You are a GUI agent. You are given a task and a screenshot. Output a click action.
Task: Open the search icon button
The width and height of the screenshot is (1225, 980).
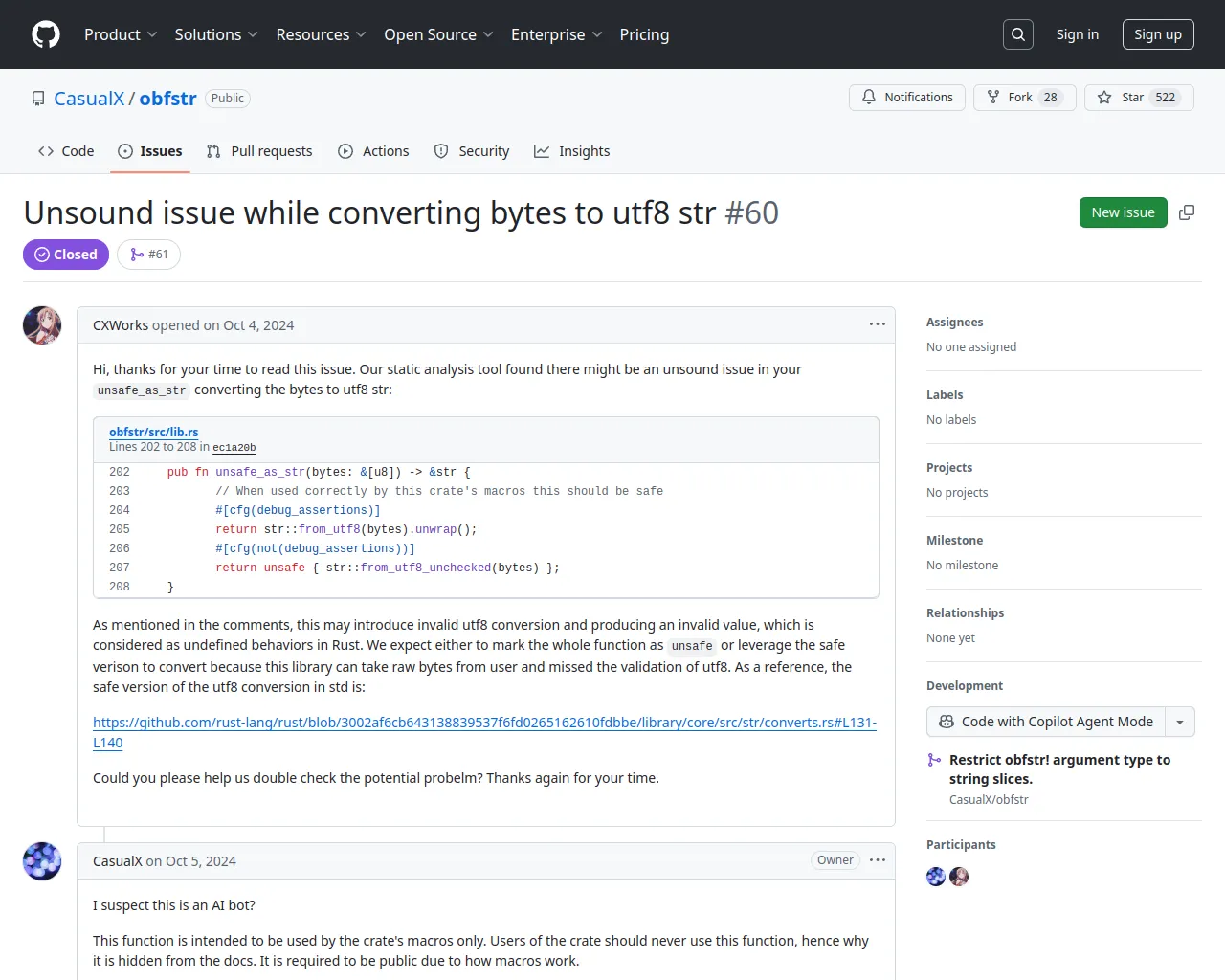click(1018, 34)
